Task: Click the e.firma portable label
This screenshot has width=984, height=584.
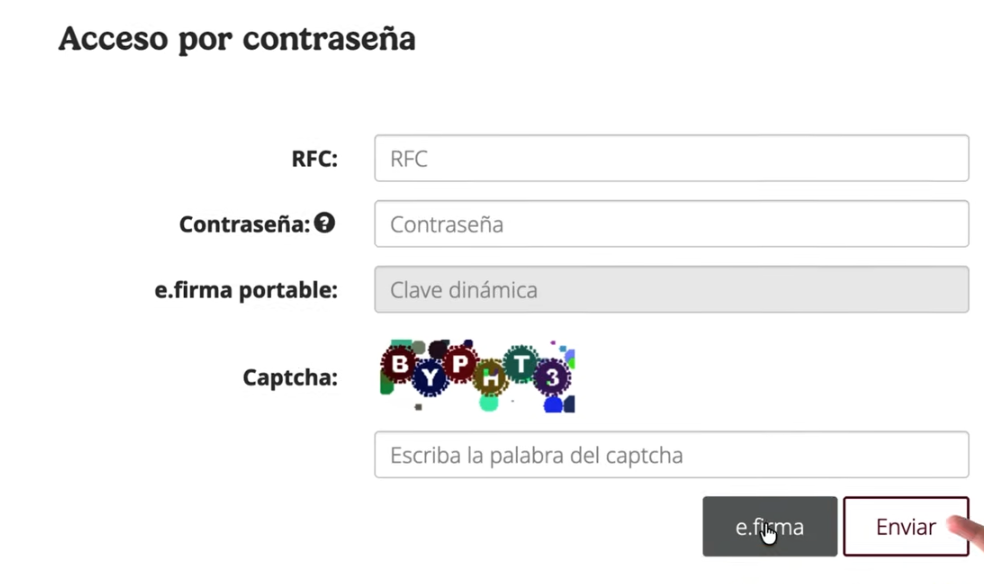Action: pos(246,290)
